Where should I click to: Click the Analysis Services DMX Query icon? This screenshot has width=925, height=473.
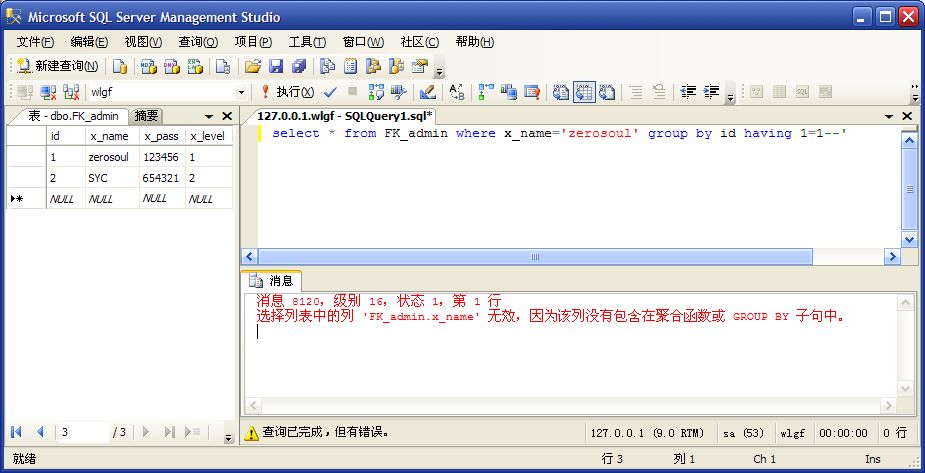click(172, 66)
